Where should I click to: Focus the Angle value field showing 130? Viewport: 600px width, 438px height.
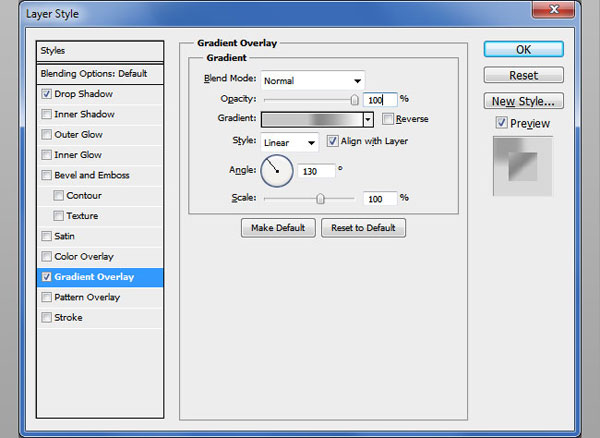[316, 171]
